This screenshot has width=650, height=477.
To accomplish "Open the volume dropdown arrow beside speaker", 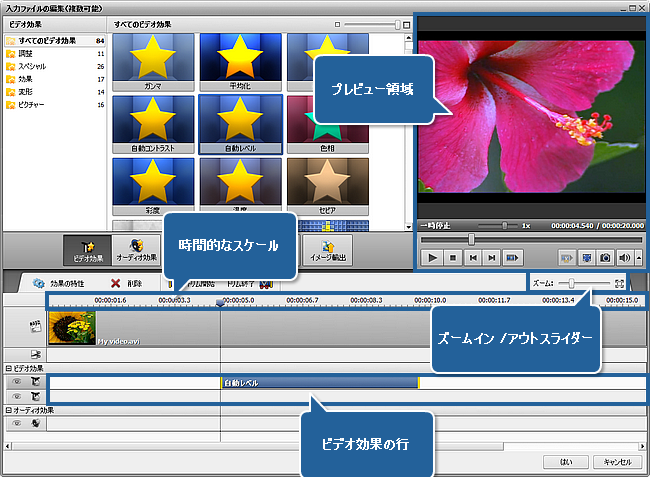I will [637, 257].
